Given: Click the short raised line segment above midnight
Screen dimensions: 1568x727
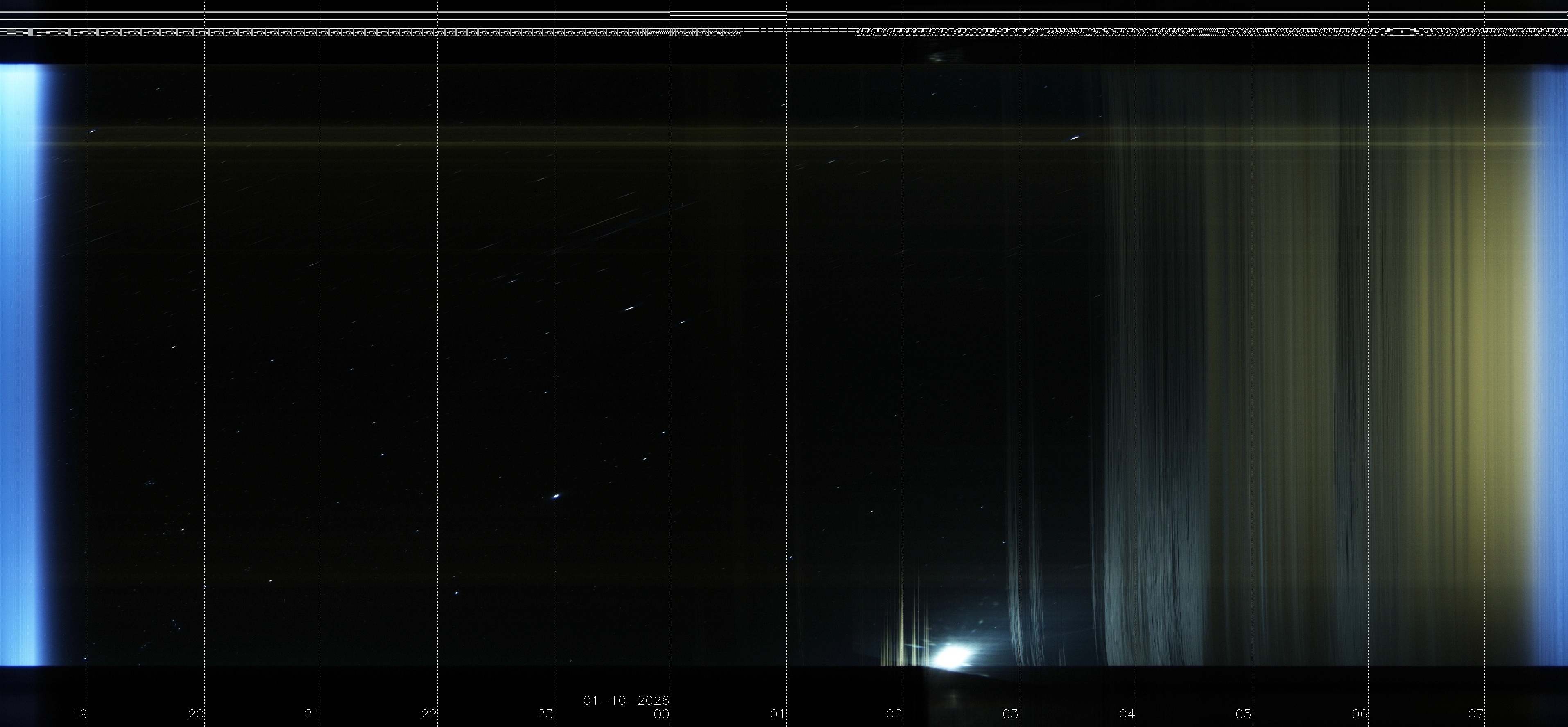Looking at the screenshot, I should coord(728,15).
